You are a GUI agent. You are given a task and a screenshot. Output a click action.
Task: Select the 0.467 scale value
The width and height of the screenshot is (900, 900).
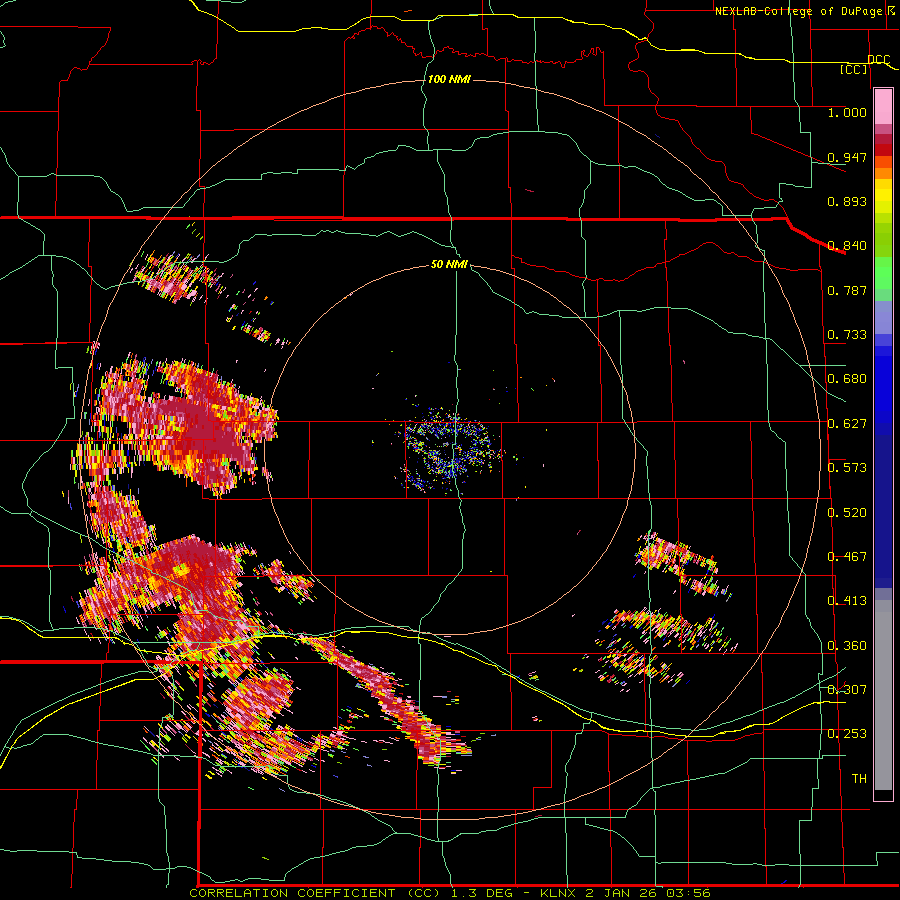[x=847, y=557]
